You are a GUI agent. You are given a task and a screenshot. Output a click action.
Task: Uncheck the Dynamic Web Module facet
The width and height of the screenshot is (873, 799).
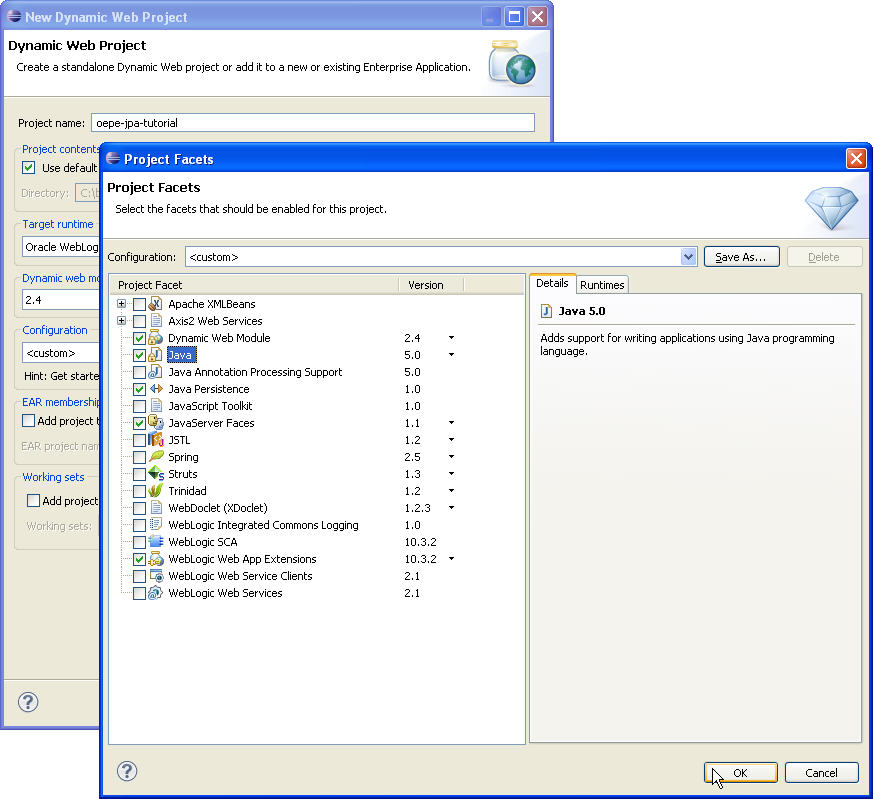coord(139,338)
